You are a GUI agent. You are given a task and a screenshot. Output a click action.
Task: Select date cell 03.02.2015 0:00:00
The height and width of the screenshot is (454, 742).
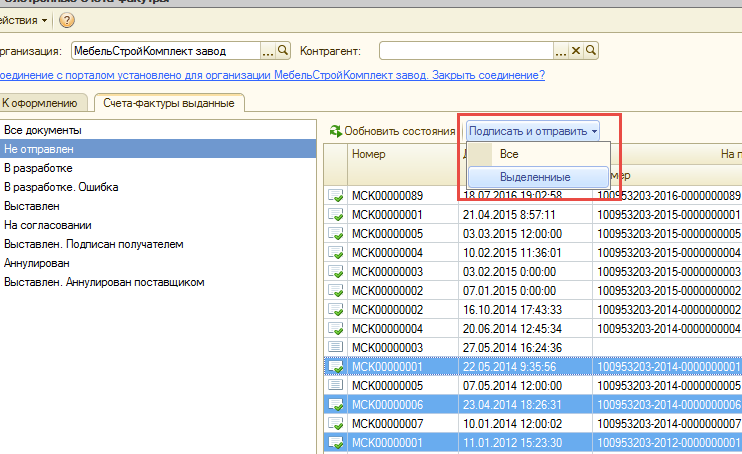point(525,272)
